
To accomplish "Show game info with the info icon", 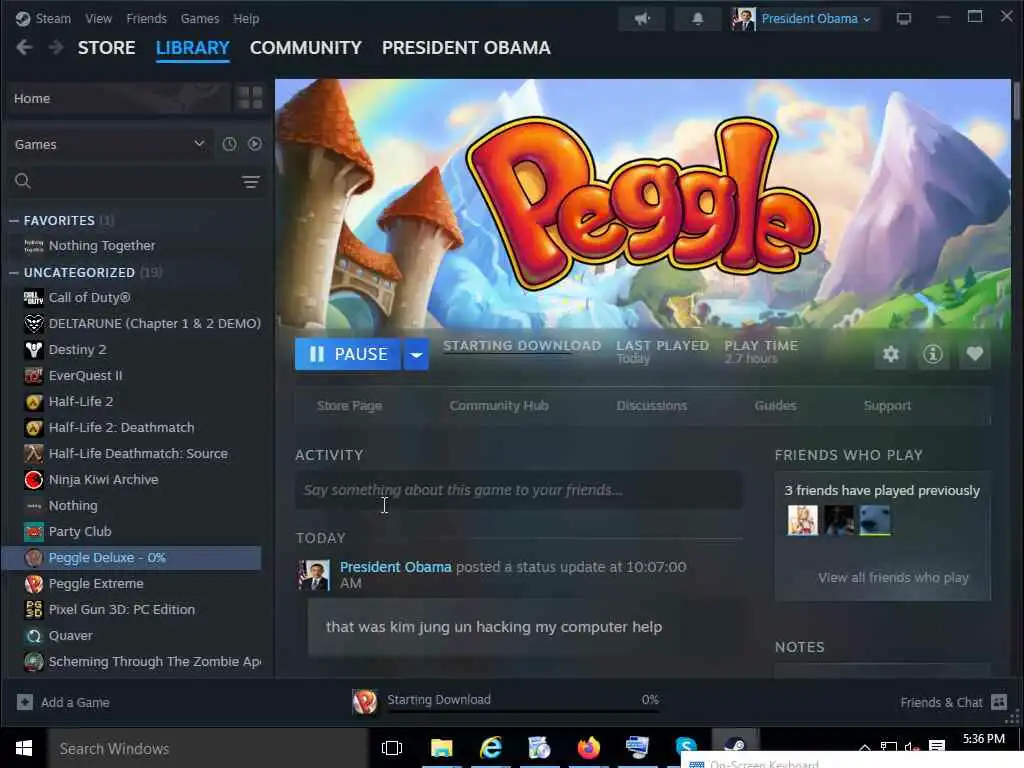I will [x=933, y=354].
